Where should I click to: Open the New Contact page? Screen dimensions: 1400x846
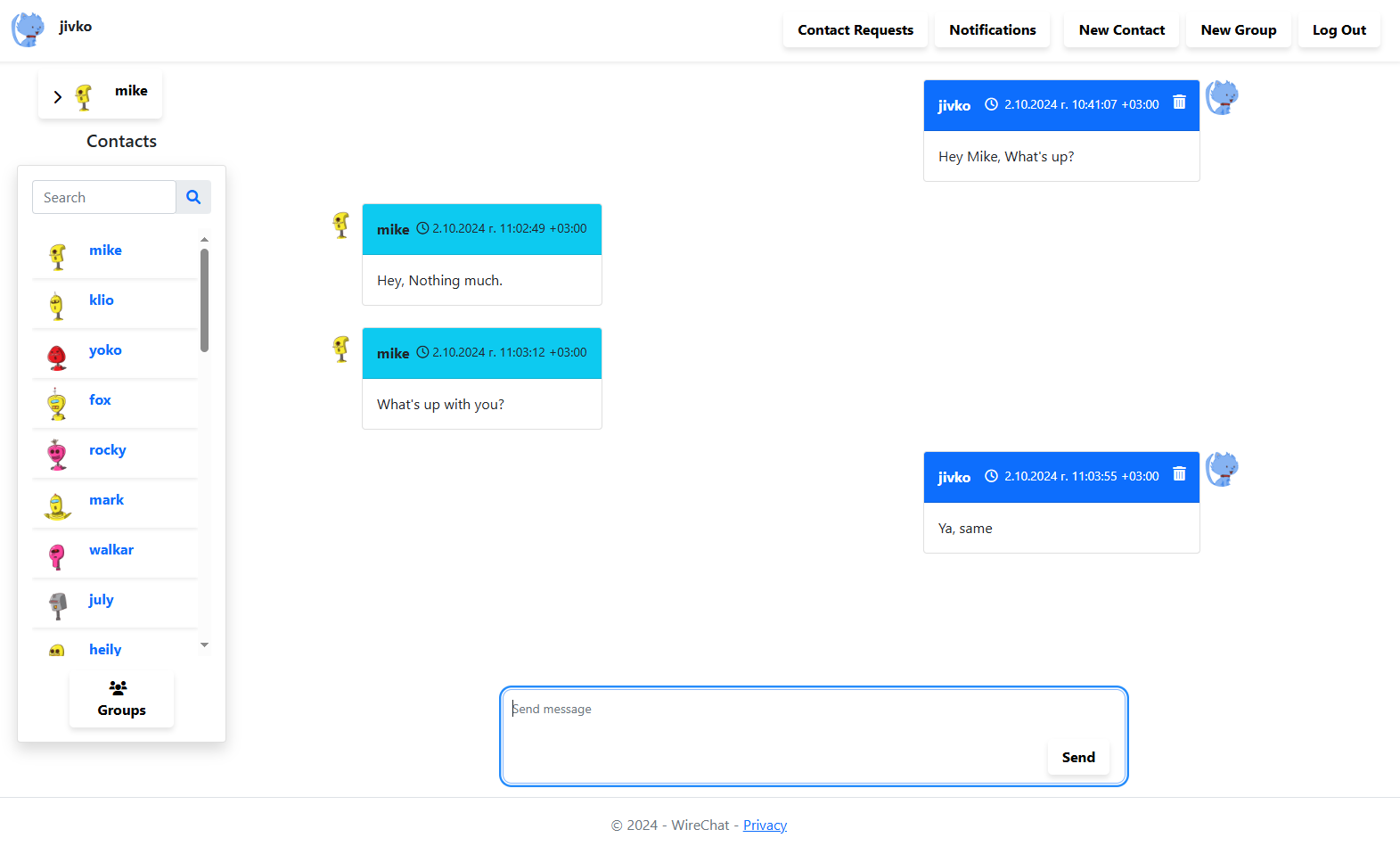click(1122, 30)
